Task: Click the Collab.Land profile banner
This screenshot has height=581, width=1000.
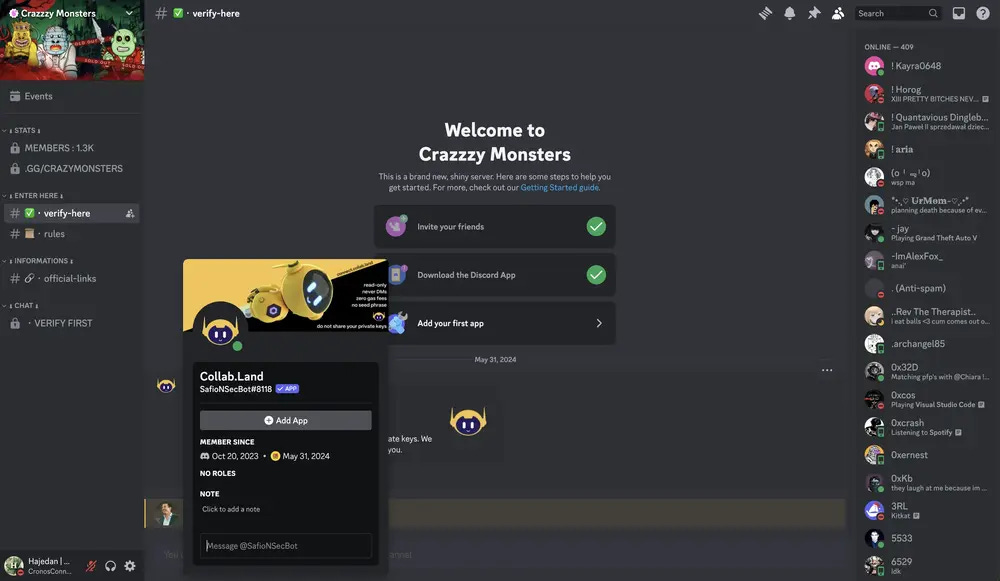Action: 286,295
